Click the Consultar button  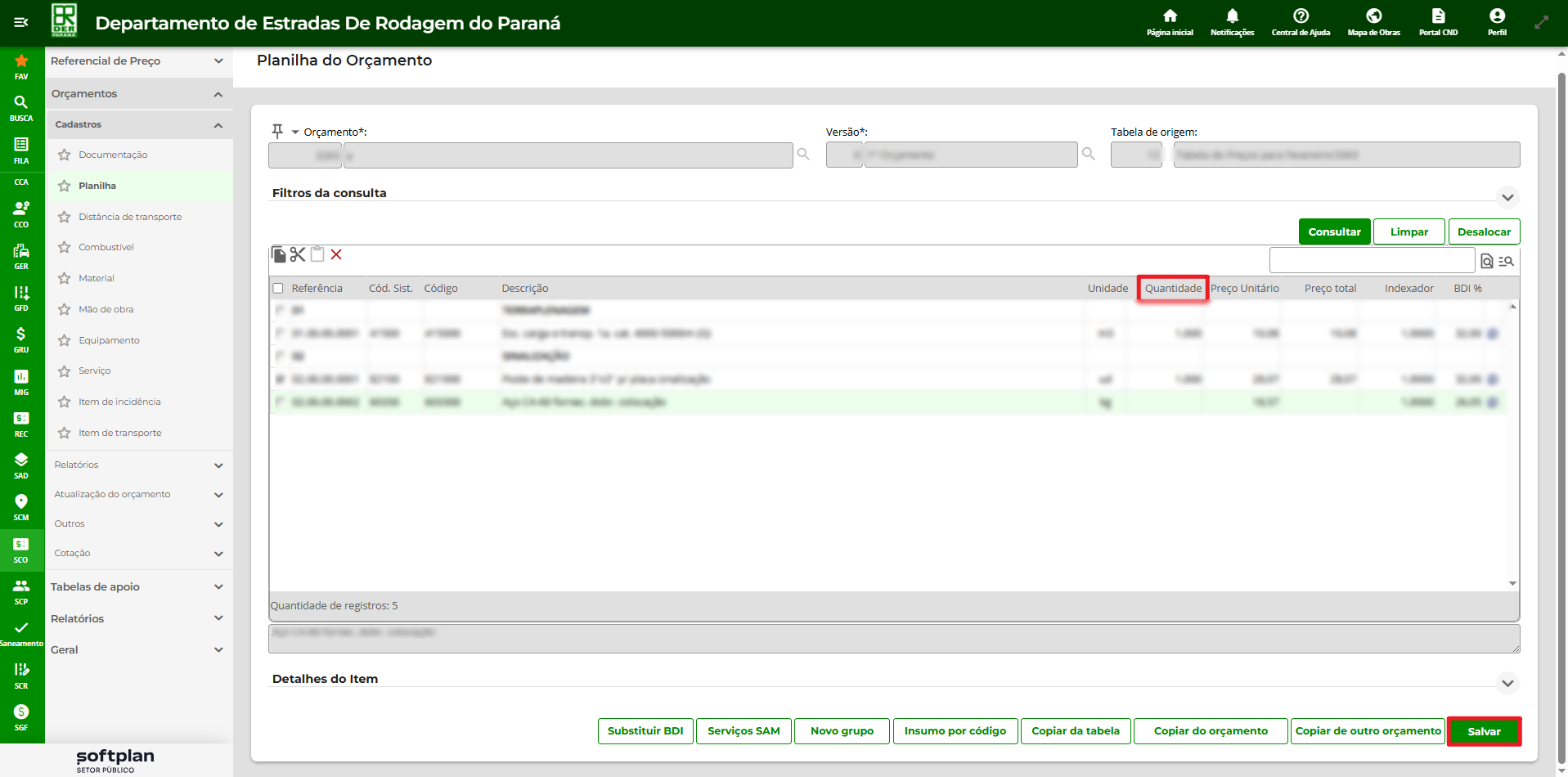(x=1334, y=231)
